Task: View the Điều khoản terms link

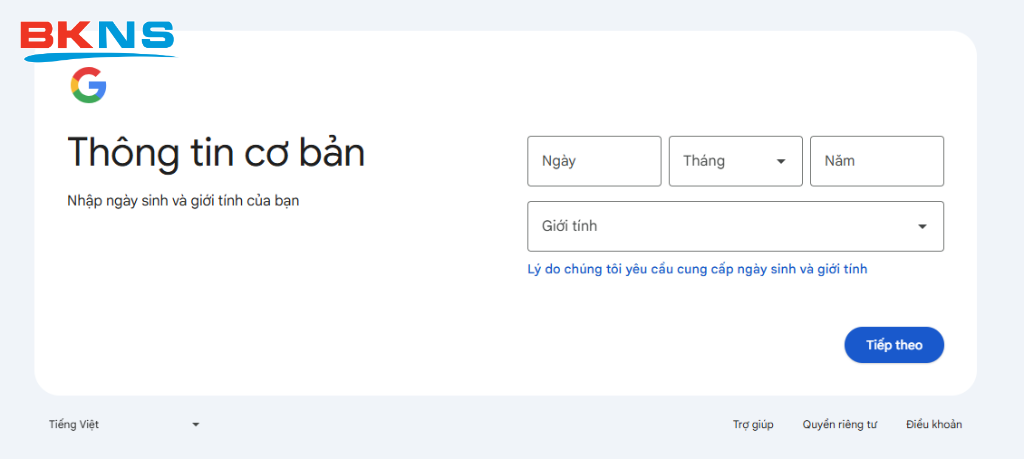Action: pyautogui.click(x=934, y=425)
